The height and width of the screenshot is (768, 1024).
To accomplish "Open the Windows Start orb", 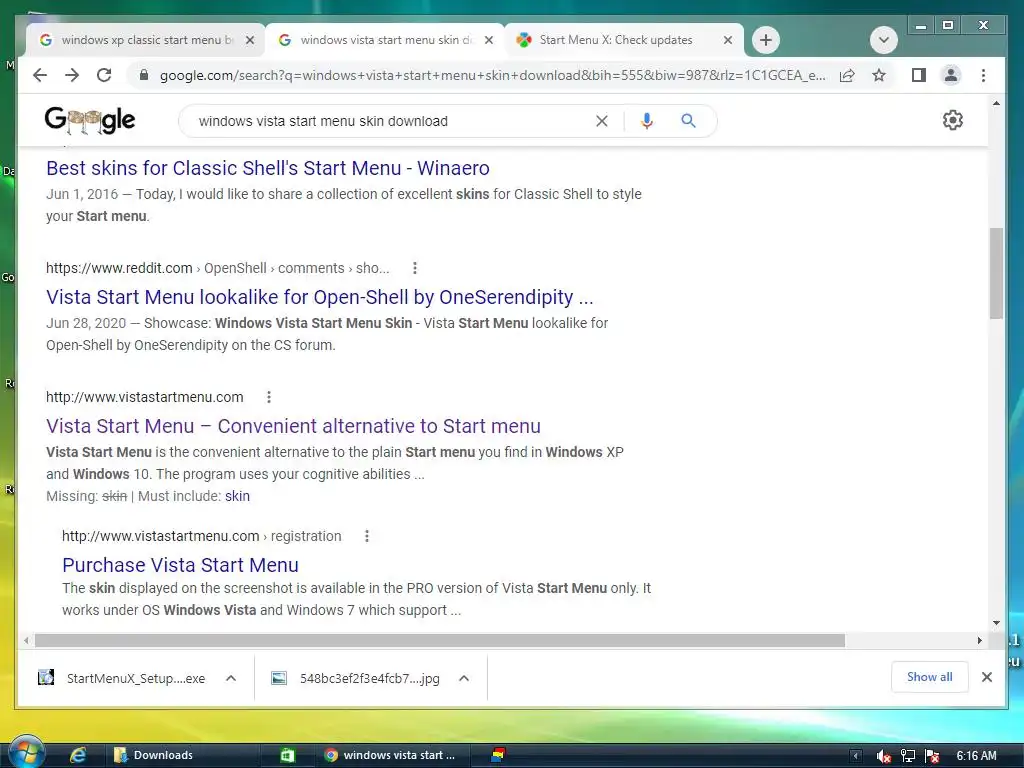I will (x=26, y=753).
